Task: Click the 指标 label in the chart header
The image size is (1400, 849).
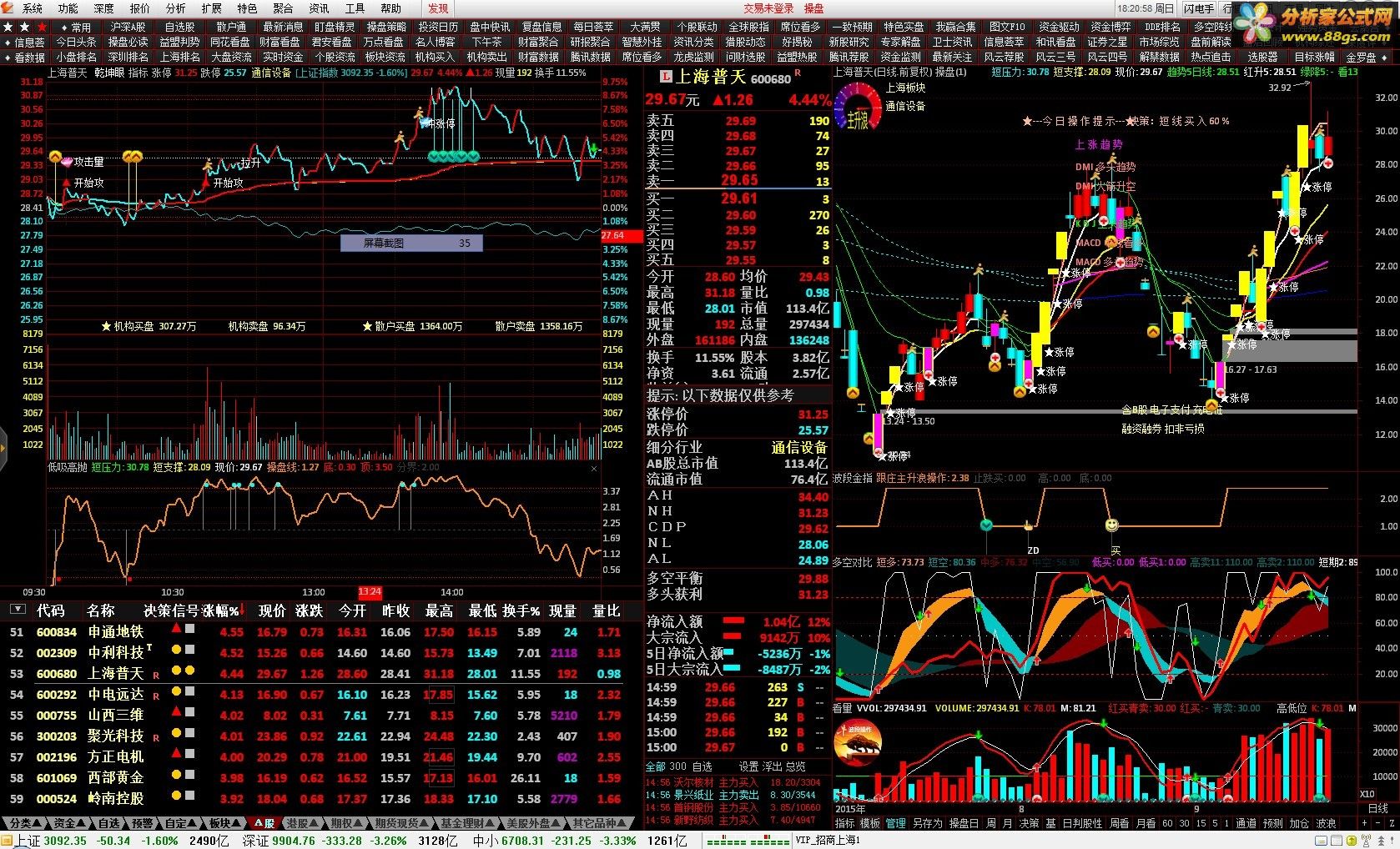Action: click(138, 73)
